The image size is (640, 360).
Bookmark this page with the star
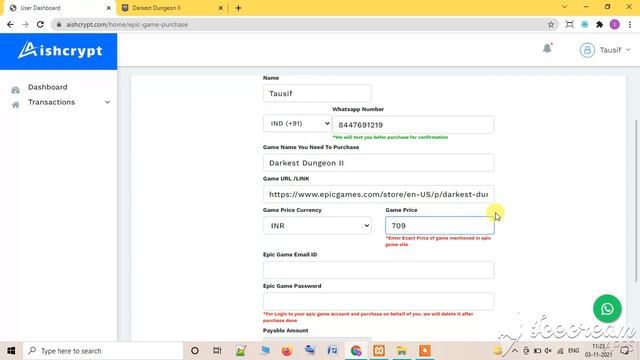point(551,24)
